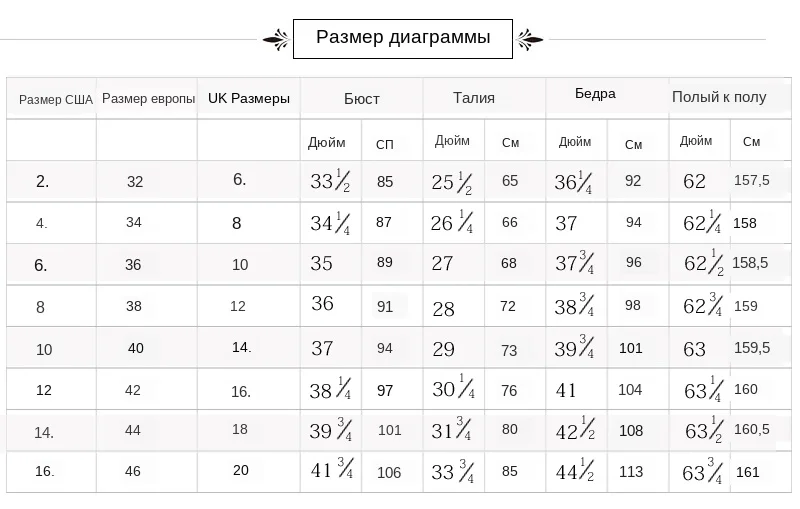Click the СП subheader under Бюст
Screen dimensions: 800x509
[x=385, y=144]
